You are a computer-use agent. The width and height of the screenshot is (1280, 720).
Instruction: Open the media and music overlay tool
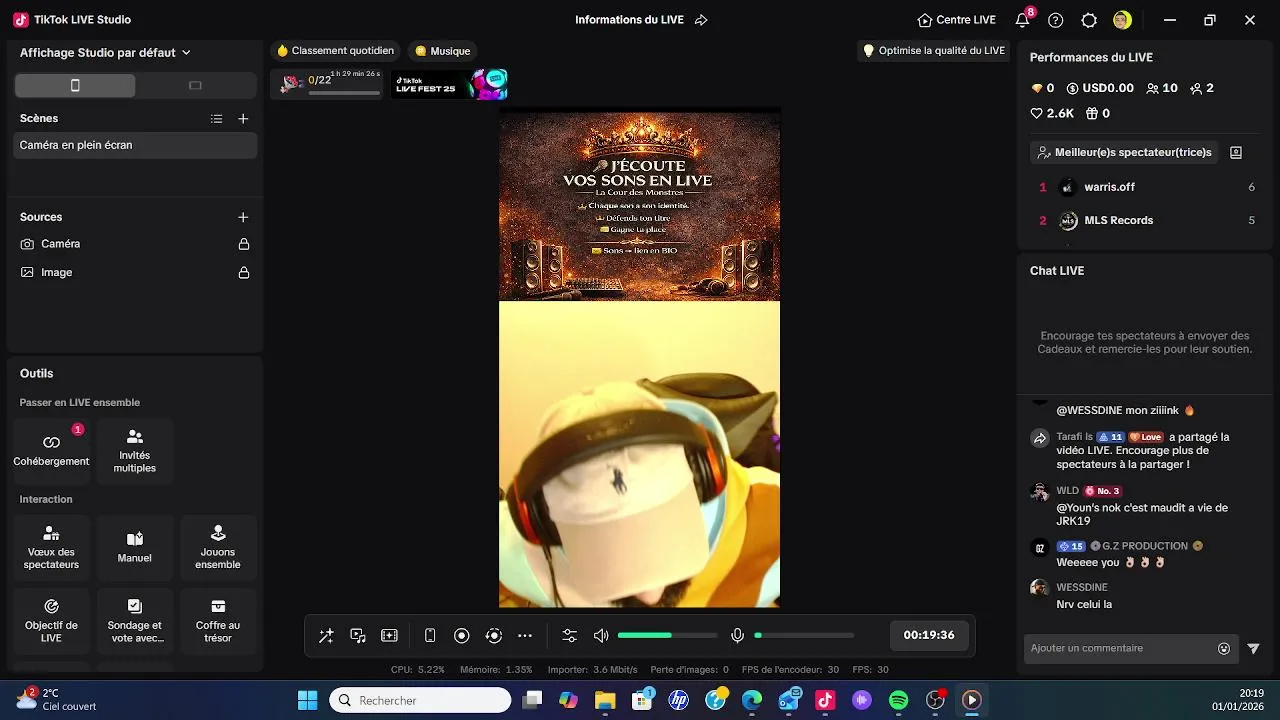click(x=358, y=636)
